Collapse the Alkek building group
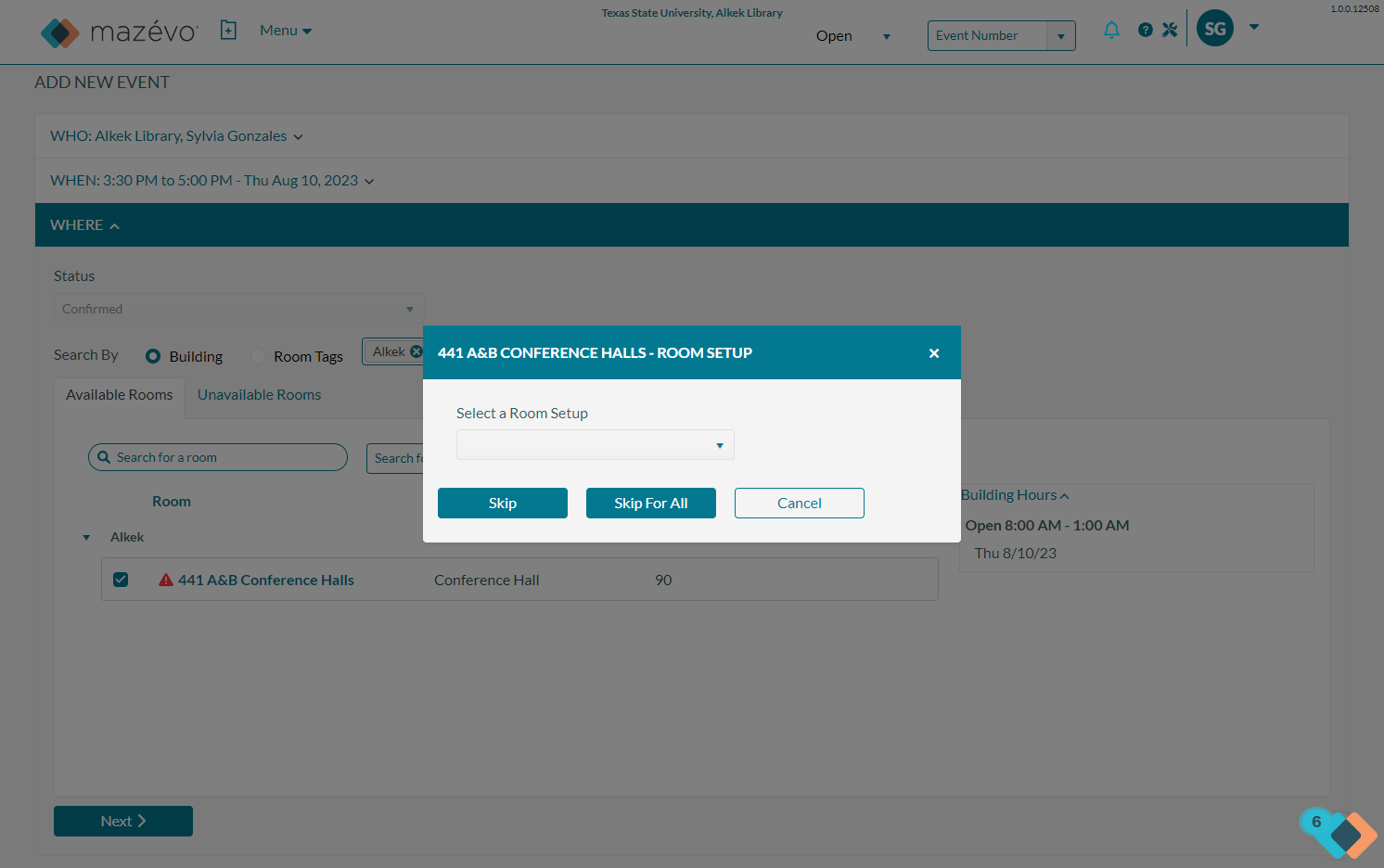This screenshot has width=1384, height=868. click(86, 538)
